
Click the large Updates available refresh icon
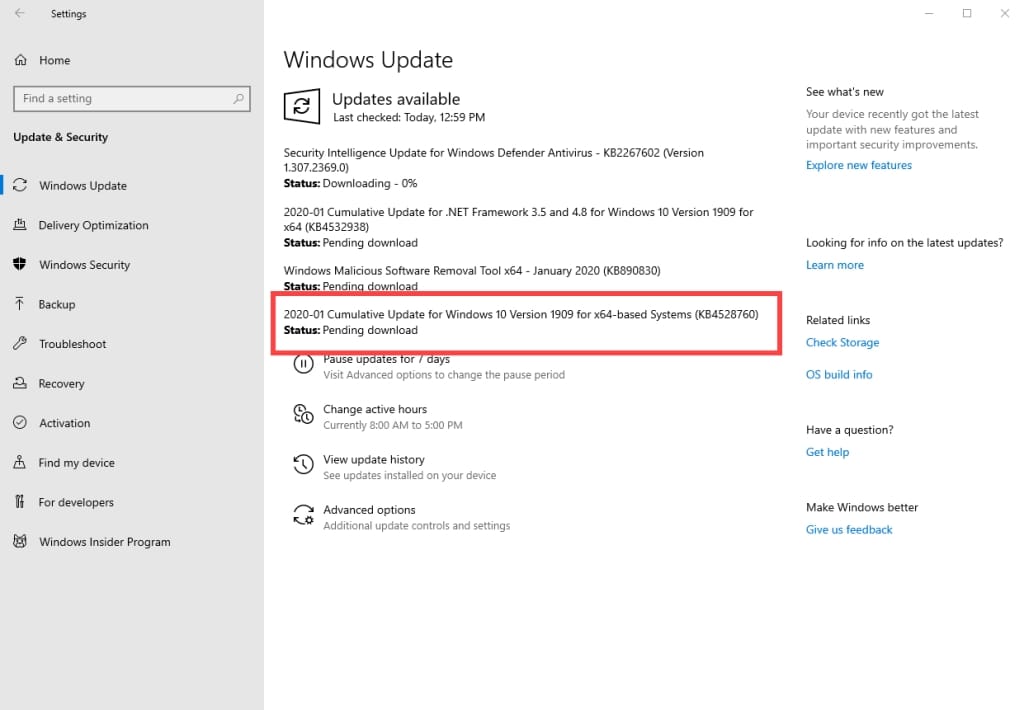point(302,106)
